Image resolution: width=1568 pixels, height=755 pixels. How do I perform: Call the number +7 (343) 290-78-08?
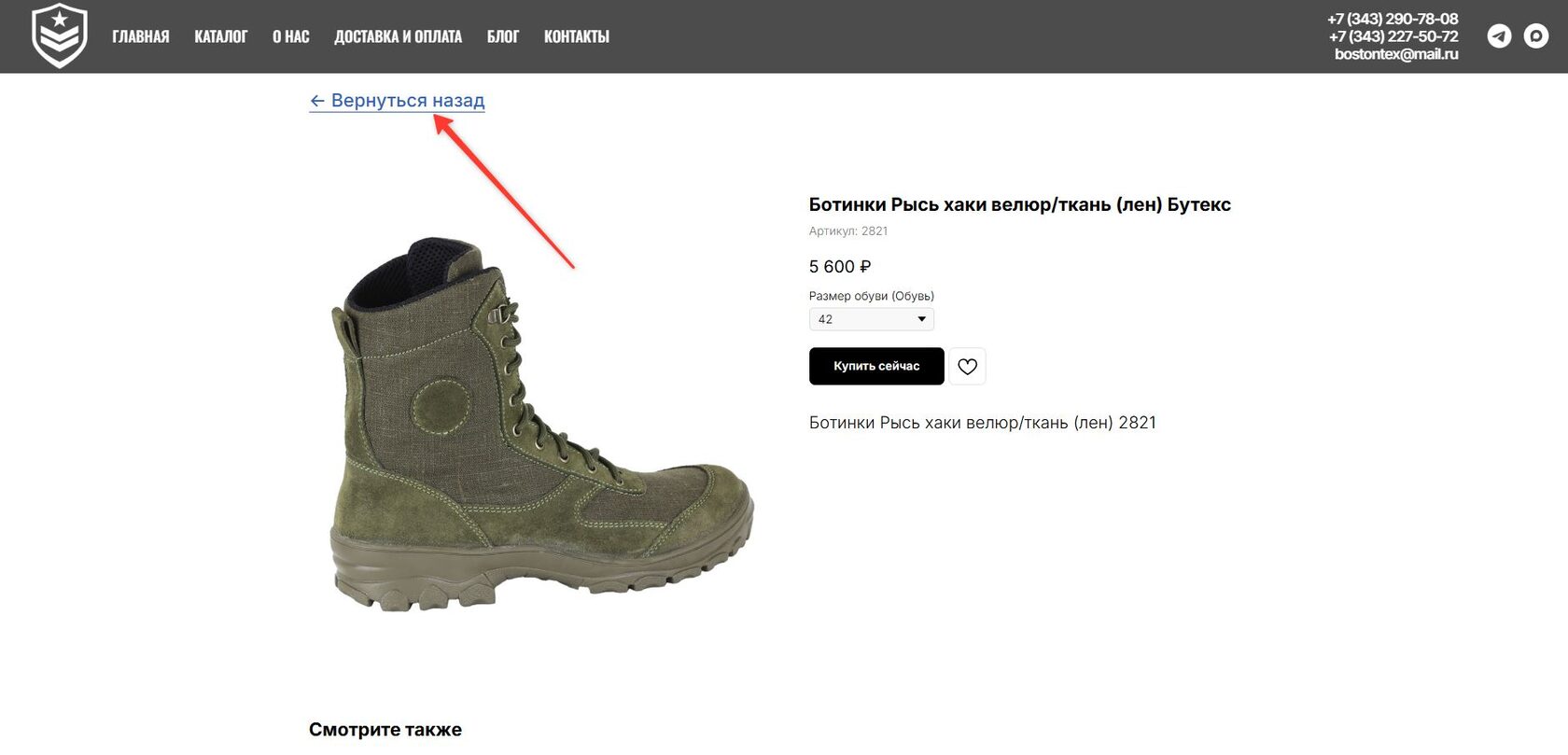point(1392,19)
